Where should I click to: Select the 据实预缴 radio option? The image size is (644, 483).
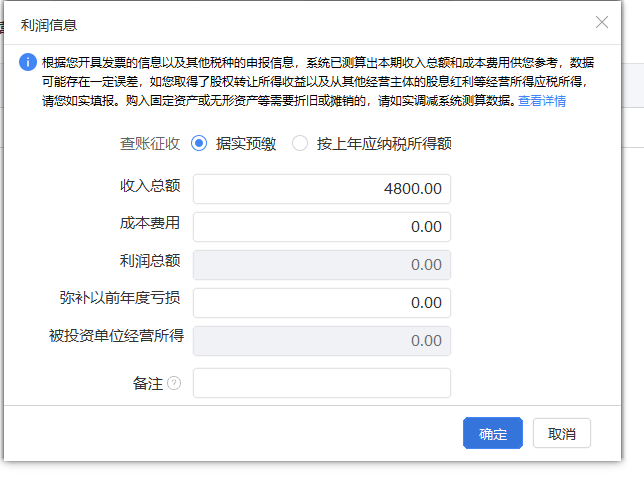(x=199, y=143)
